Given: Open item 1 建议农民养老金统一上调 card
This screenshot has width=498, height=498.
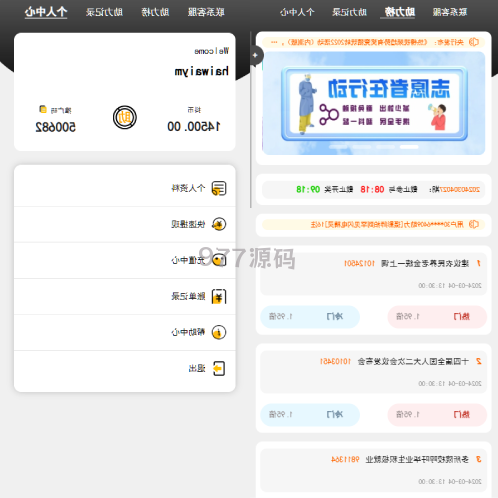Looking at the screenshot, I should tap(373, 274).
